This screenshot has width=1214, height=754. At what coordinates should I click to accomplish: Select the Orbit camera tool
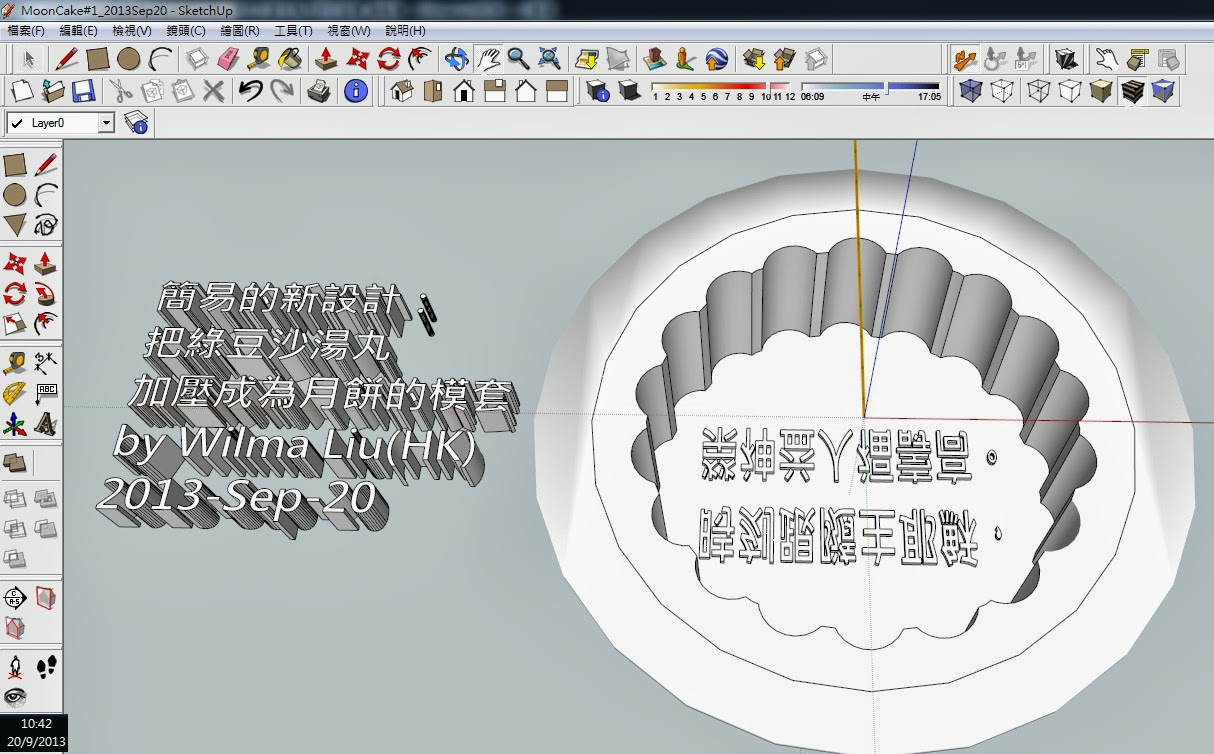click(457, 59)
